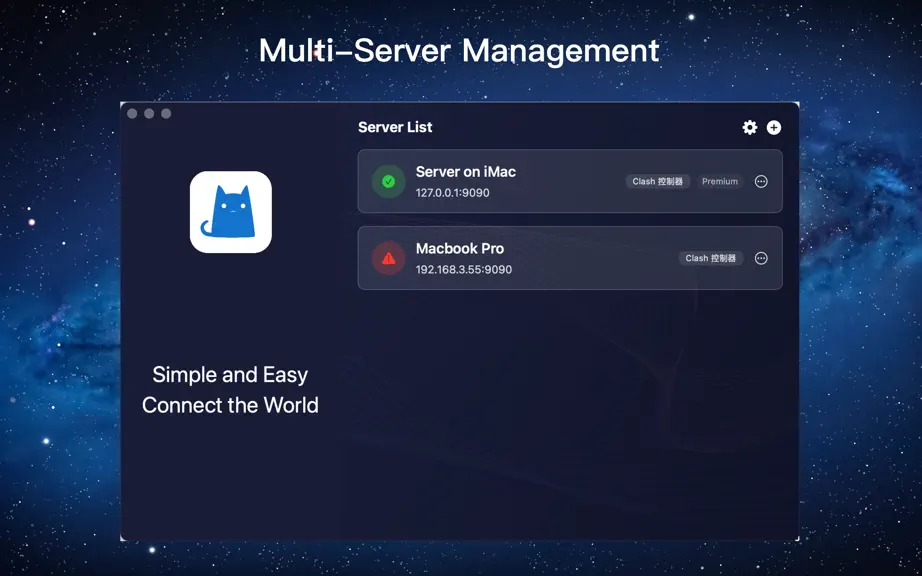Screen dimensions: 922x576
Task: Select the Macbook Pro server entry
Action: click(570, 258)
